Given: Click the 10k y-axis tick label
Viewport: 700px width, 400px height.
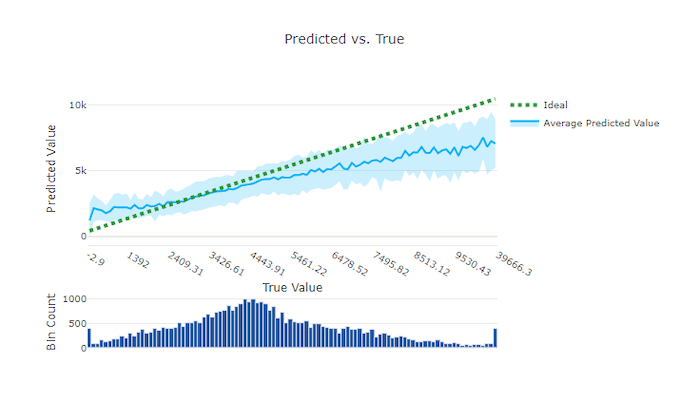Looking at the screenshot, I should point(77,104).
